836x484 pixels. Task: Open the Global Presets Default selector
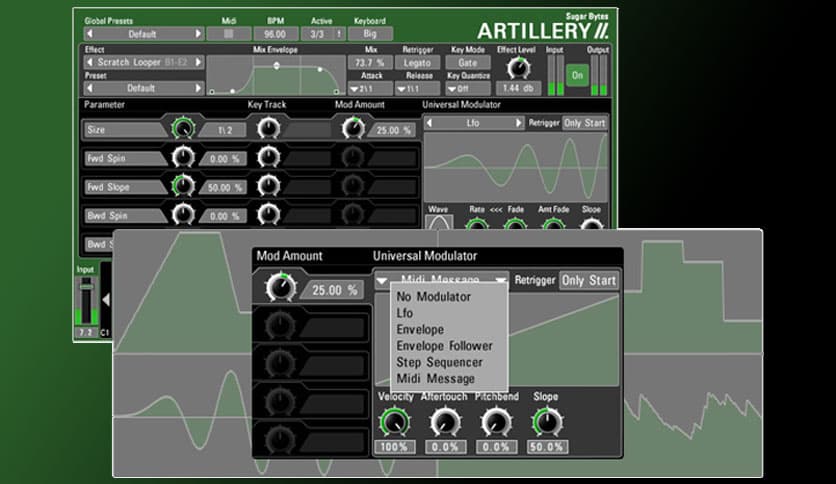coord(144,34)
